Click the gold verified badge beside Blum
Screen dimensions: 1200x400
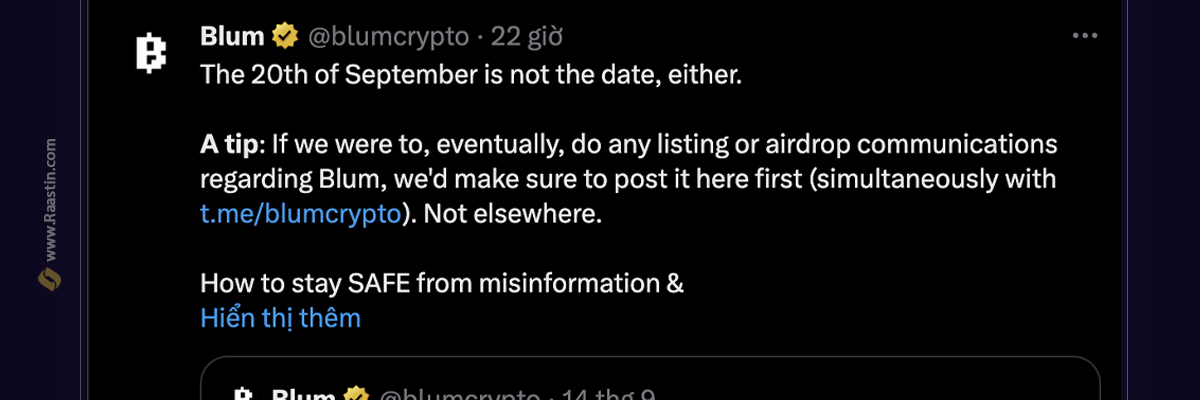(285, 37)
